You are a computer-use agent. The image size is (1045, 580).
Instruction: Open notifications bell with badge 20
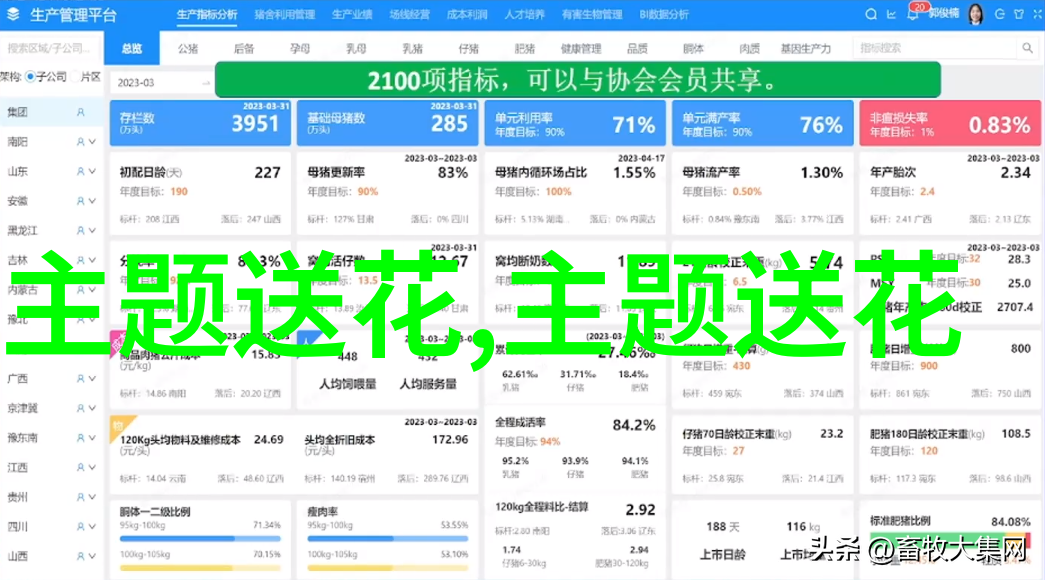pyautogui.click(x=912, y=13)
